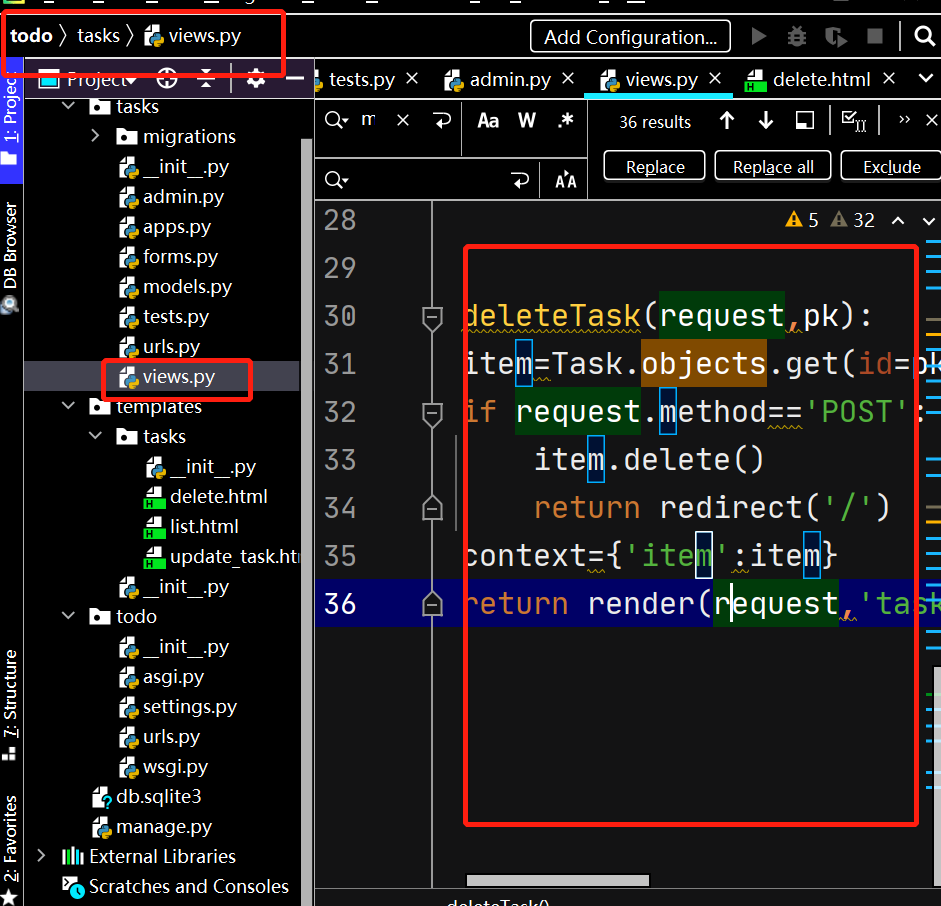Screen dimensions: 941x906
Task: Click tasks in the breadcrumb path
Action: point(98,35)
